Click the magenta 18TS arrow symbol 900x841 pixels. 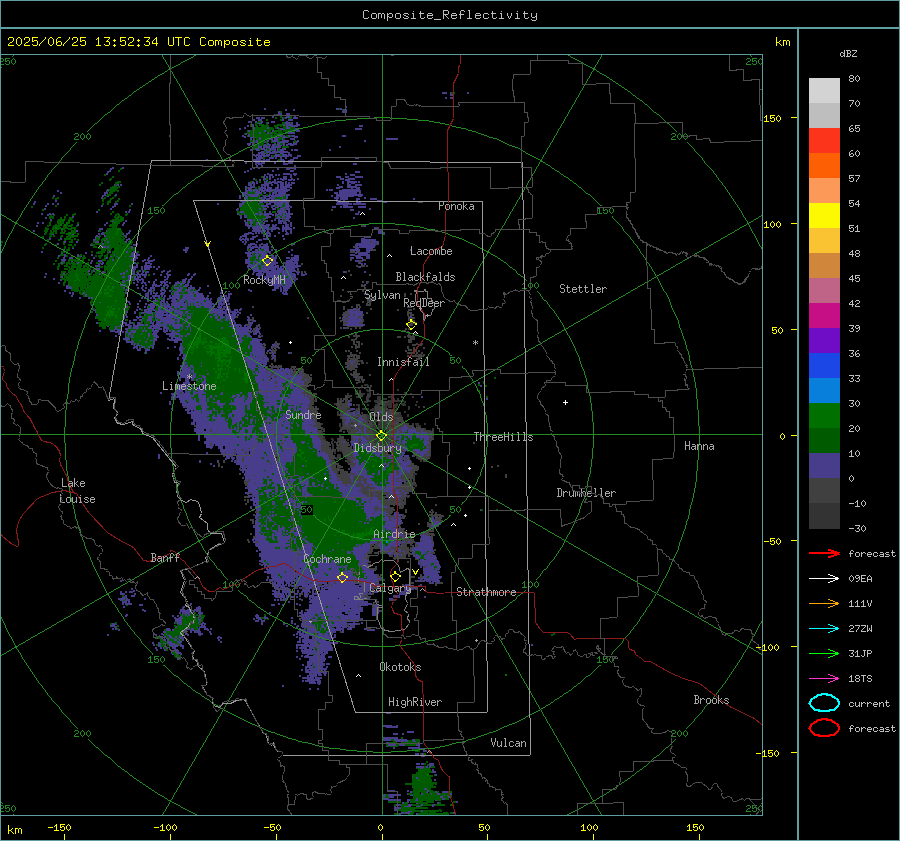click(824, 678)
